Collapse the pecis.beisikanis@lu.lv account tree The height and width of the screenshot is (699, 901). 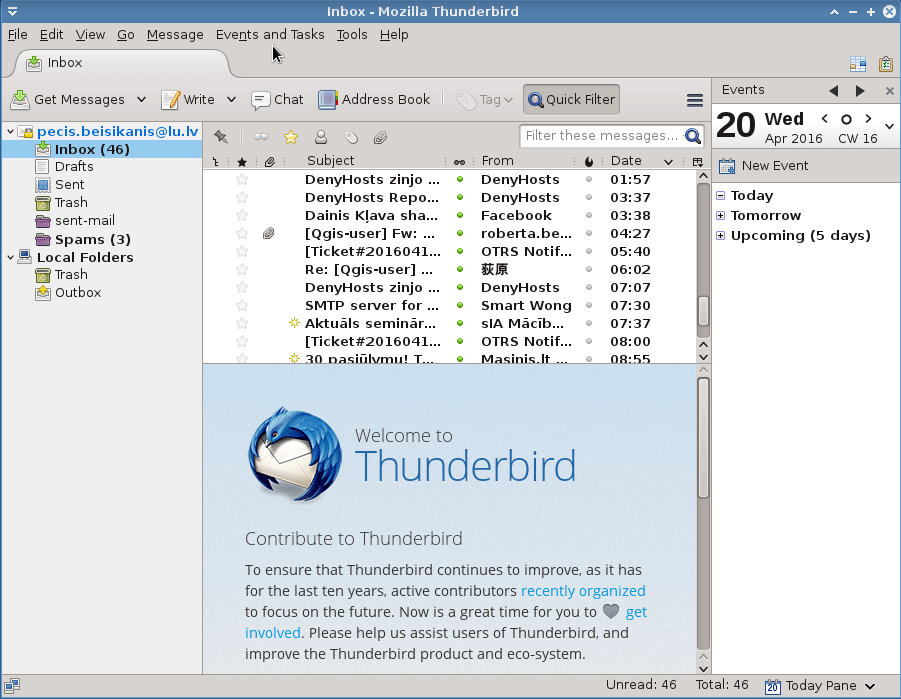(10, 132)
